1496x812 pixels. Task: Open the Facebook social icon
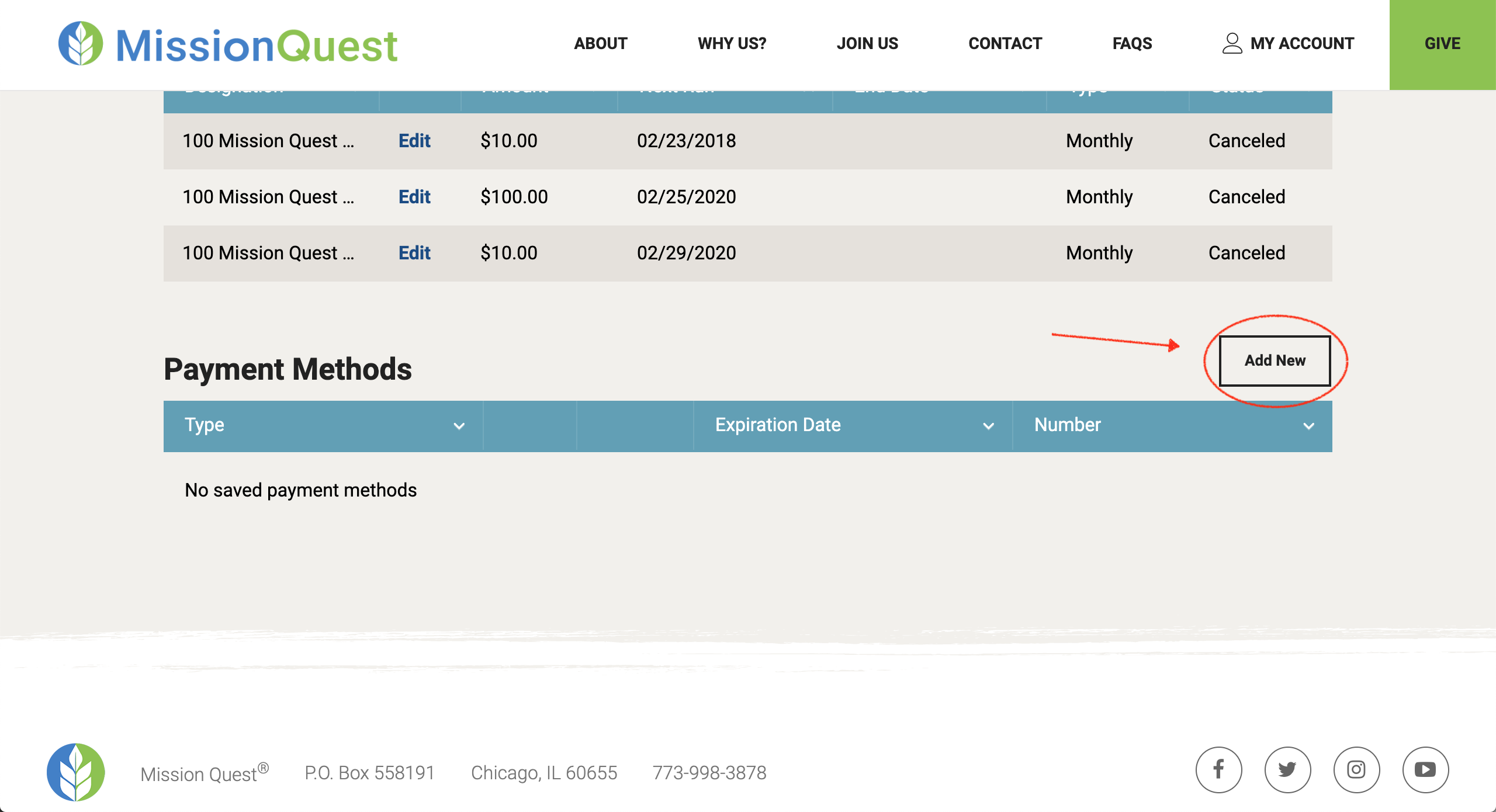(1218, 770)
